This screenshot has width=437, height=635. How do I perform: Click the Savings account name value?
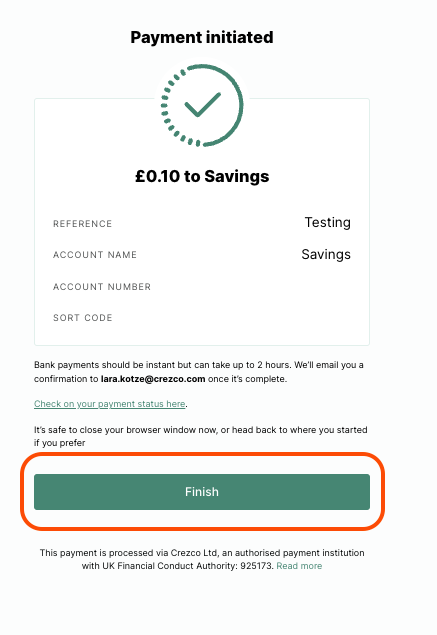click(326, 254)
